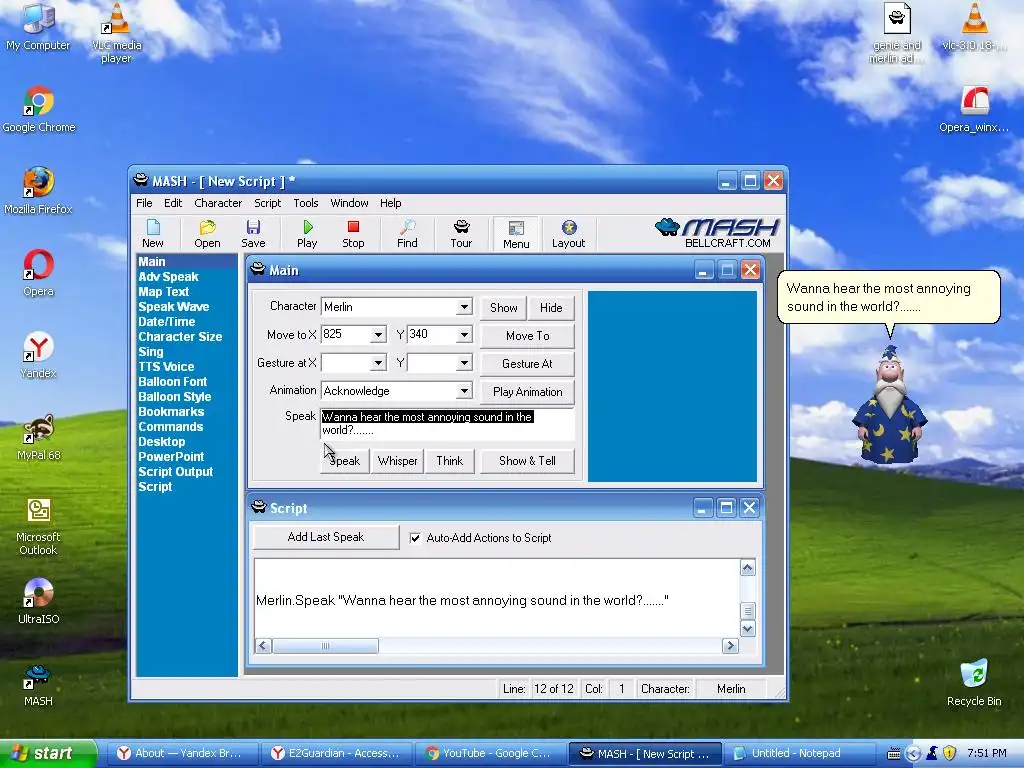Click the Hide character button

(x=551, y=308)
